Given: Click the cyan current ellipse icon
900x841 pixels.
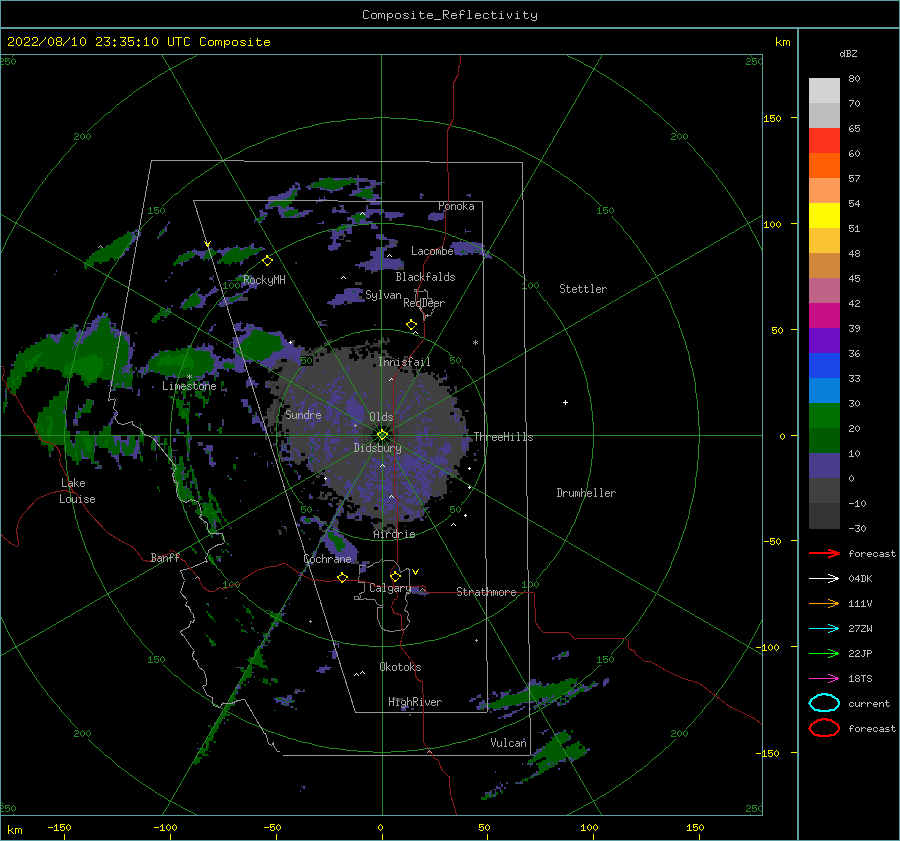Looking at the screenshot, I should [824, 703].
